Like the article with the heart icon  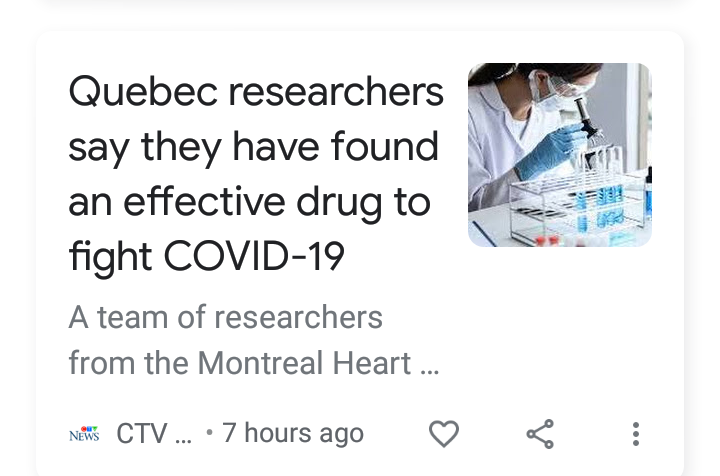pyautogui.click(x=443, y=433)
